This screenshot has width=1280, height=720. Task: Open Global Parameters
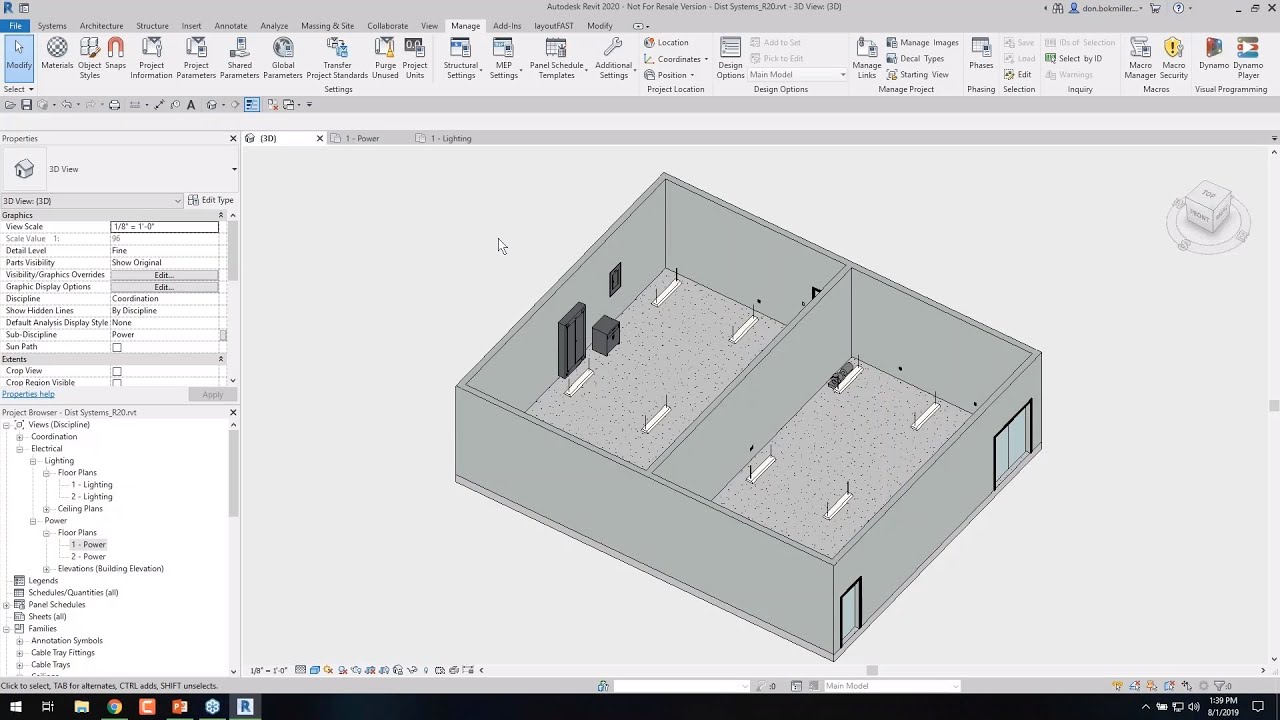pos(283,58)
